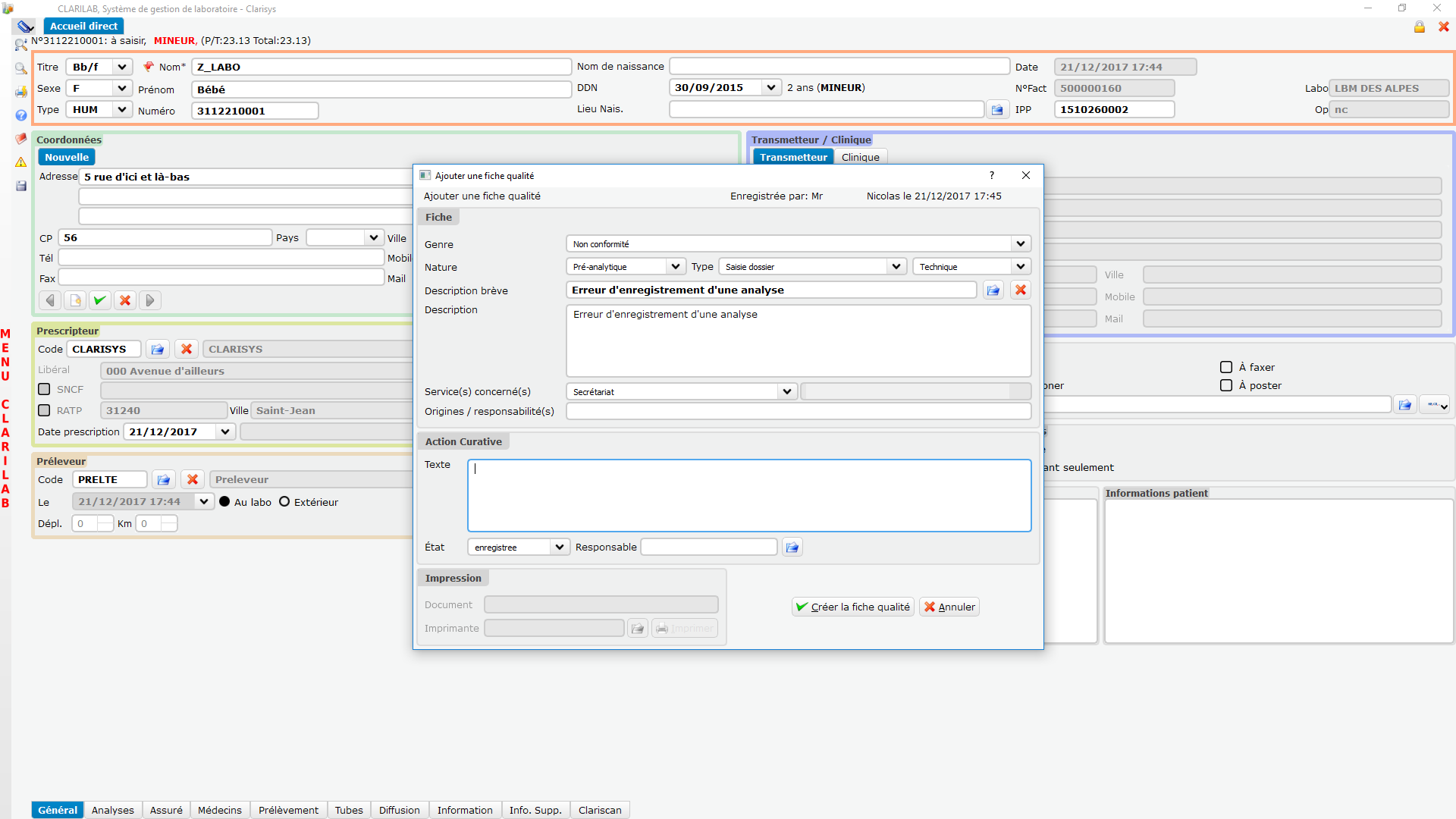The height and width of the screenshot is (819, 1456).
Task: Clear Prescripteur with red X icon
Action: point(187,350)
